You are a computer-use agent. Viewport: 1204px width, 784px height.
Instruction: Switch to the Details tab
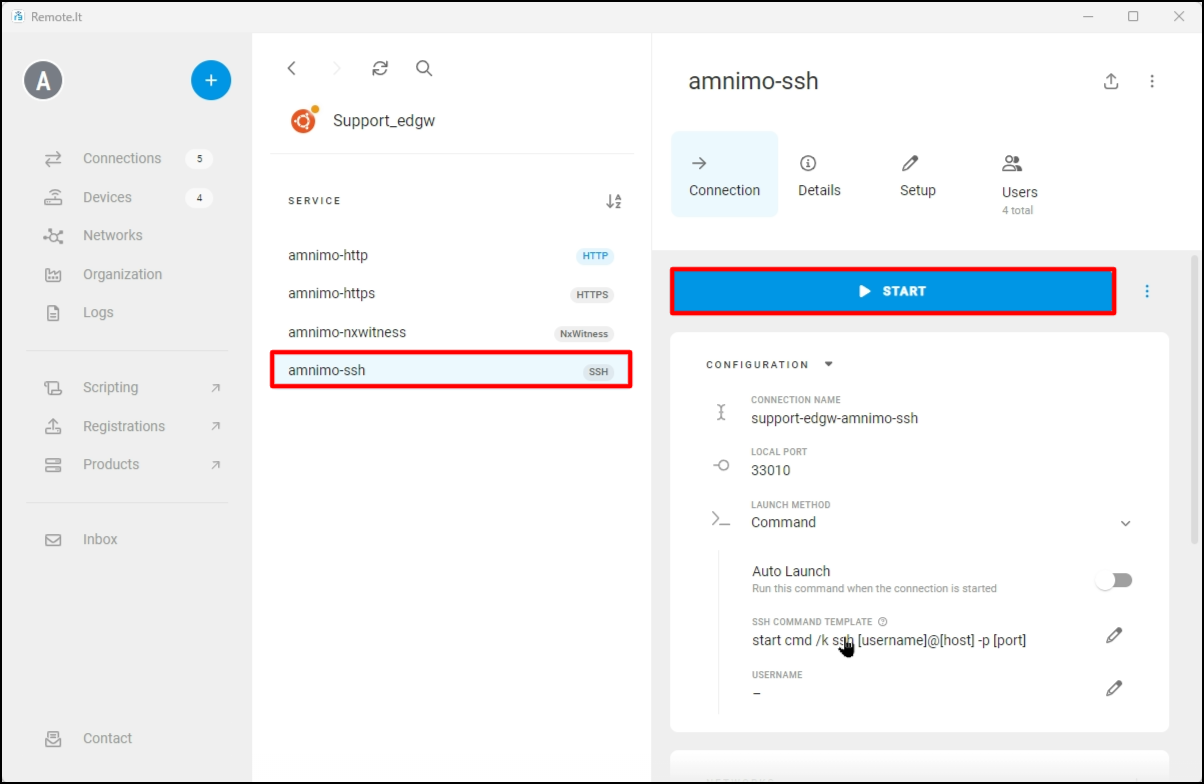(819, 175)
